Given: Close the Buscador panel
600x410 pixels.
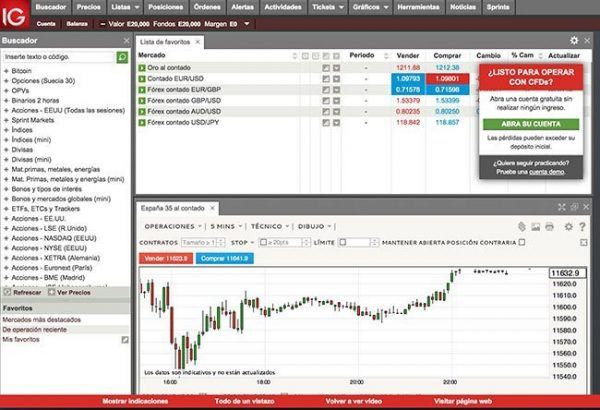Looking at the screenshot, I should coord(127,41).
